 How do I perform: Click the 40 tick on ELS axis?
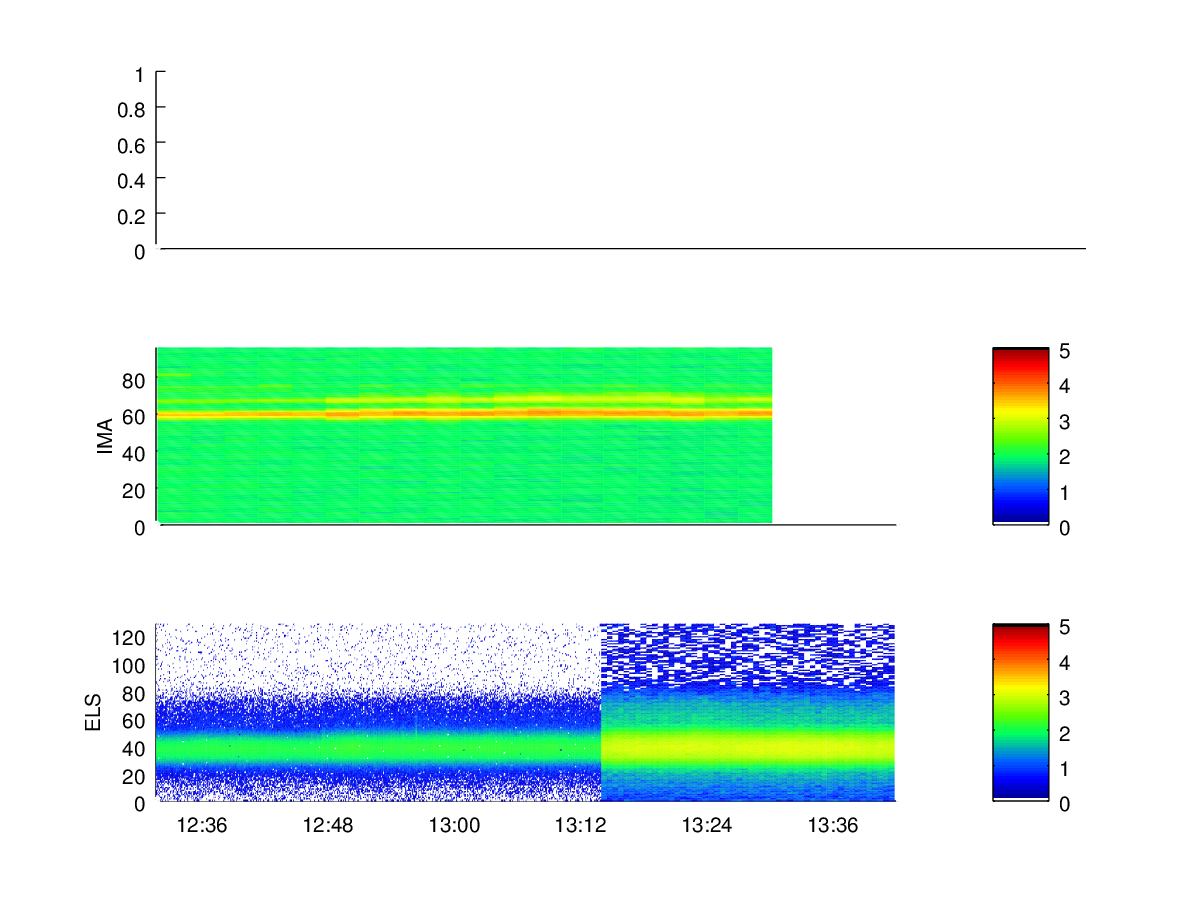coord(136,748)
